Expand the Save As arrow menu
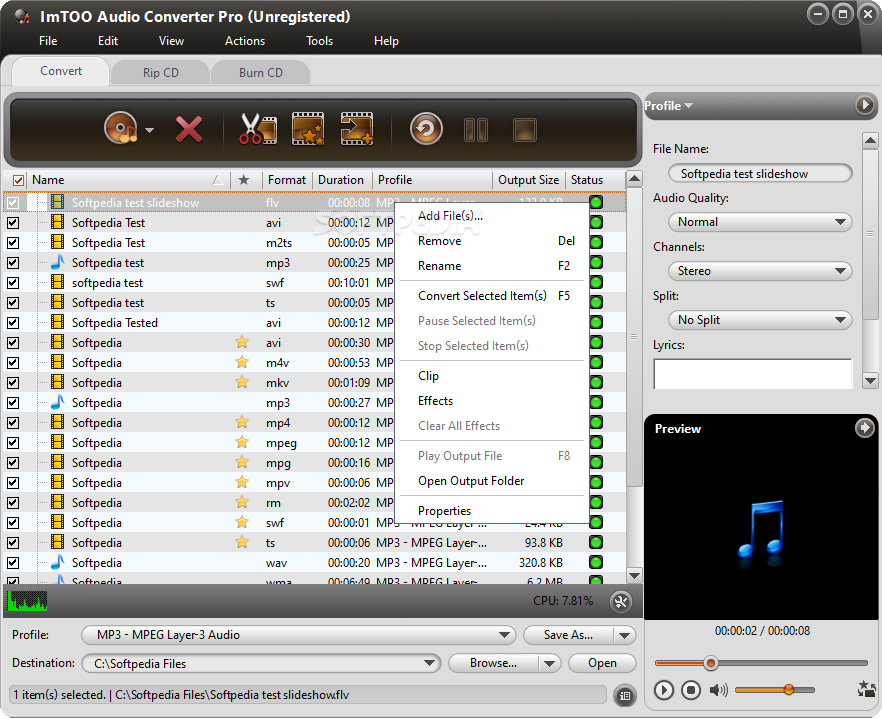The height and width of the screenshot is (718, 882). click(x=624, y=635)
